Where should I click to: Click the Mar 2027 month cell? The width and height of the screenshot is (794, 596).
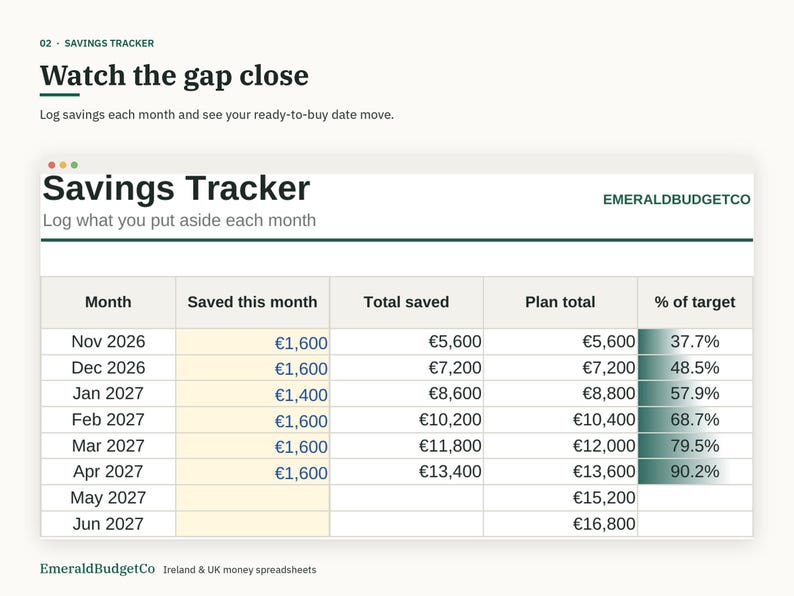click(108, 446)
